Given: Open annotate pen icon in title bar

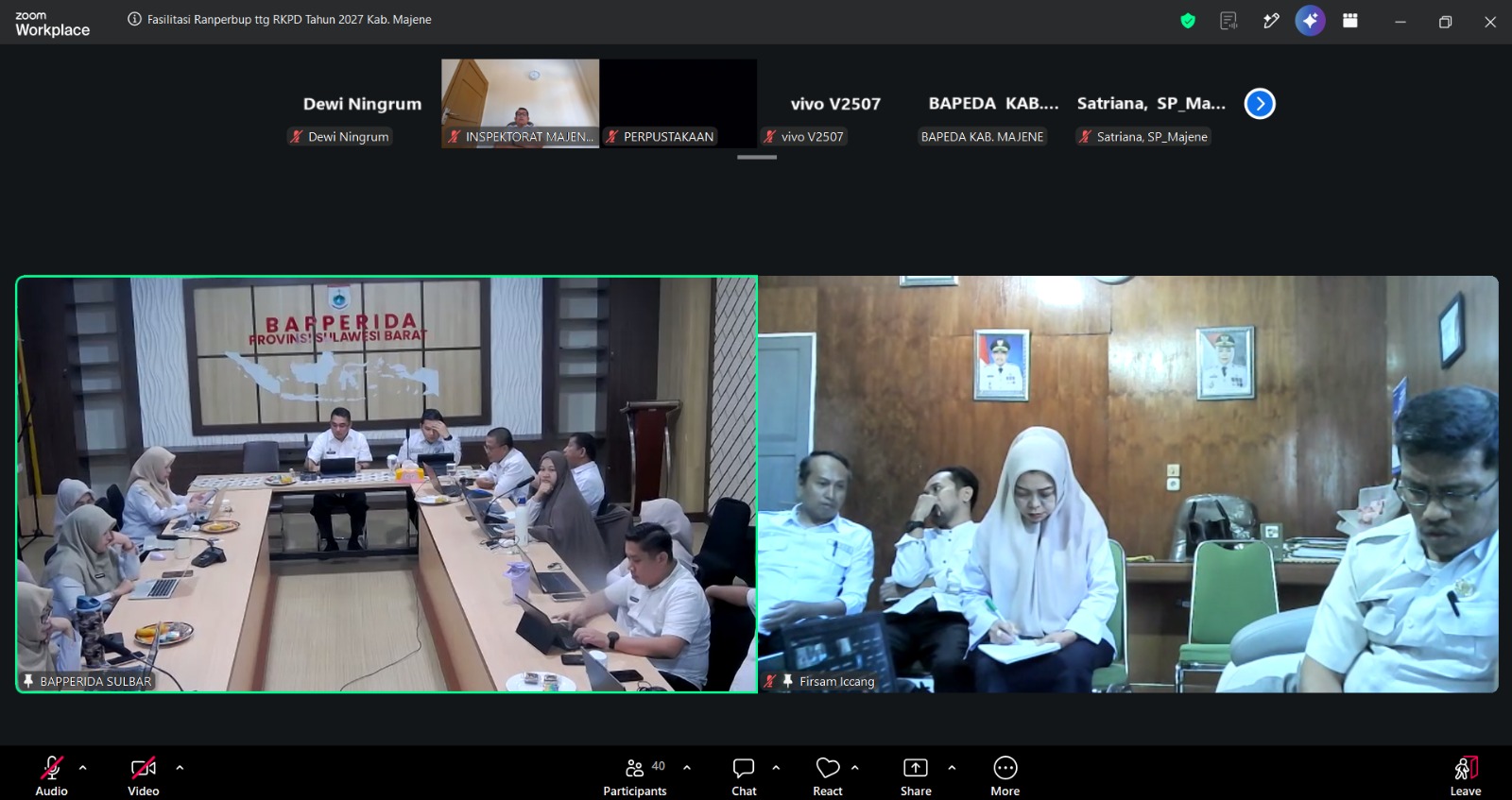Looking at the screenshot, I should point(1271,21).
